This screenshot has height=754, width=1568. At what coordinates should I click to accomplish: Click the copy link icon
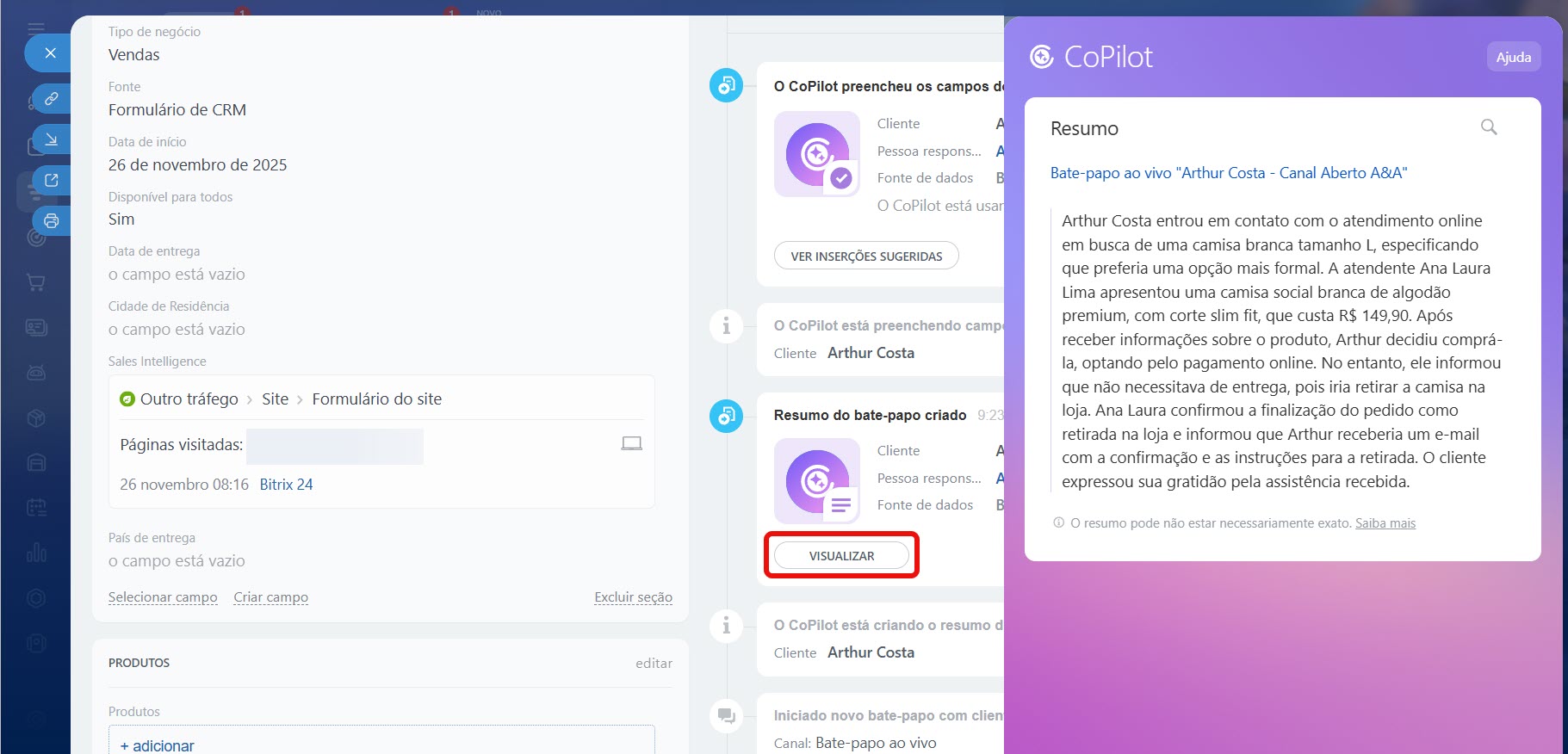coord(52,99)
